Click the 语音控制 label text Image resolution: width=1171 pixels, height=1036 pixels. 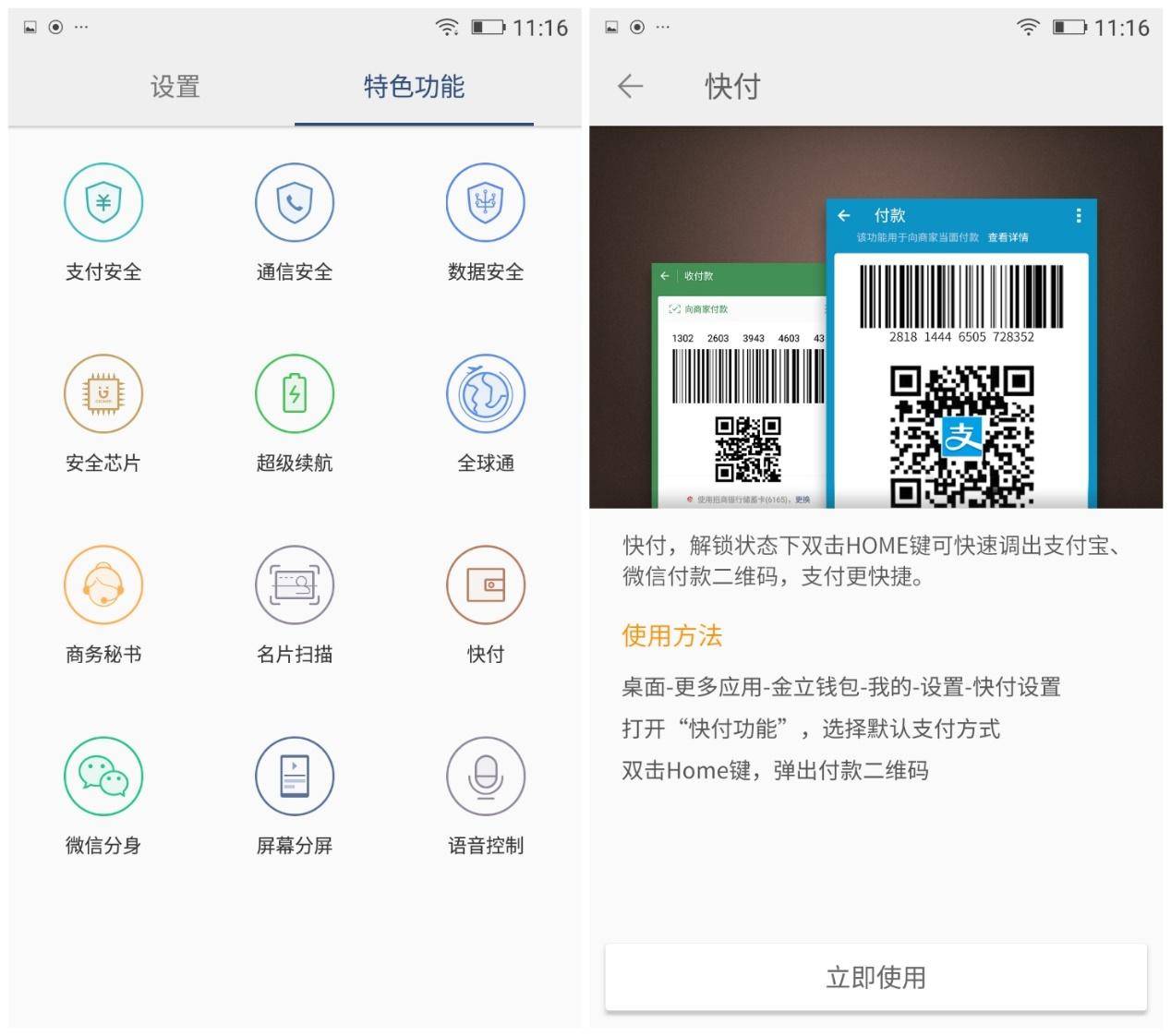point(486,845)
